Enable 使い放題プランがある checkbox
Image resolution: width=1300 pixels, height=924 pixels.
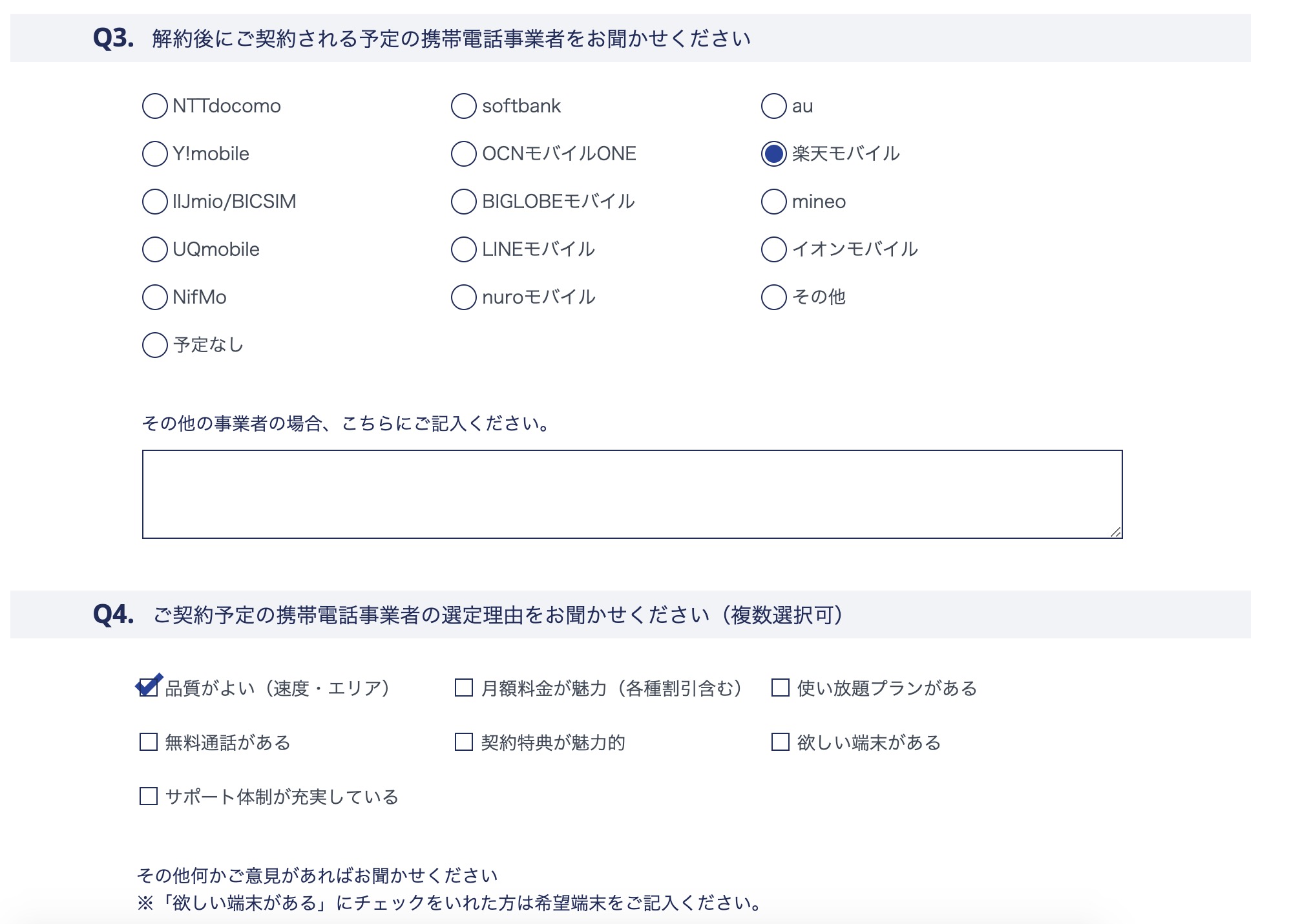(x=781, y=688)
